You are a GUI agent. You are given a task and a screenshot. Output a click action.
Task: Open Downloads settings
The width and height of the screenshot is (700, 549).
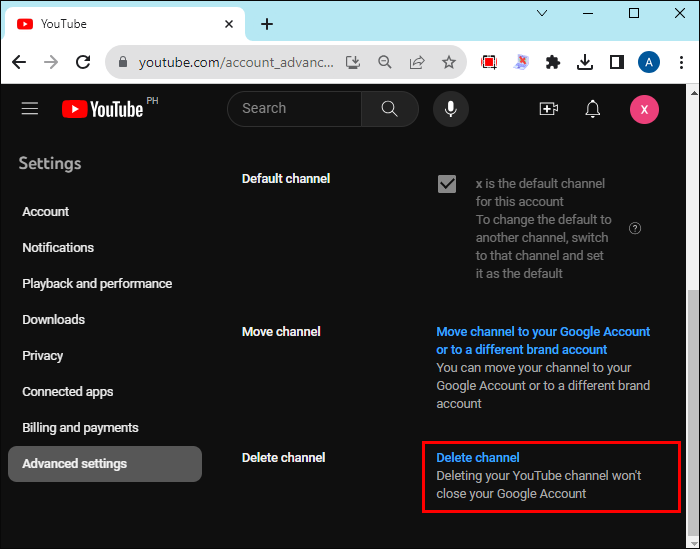tap(54, 320)
